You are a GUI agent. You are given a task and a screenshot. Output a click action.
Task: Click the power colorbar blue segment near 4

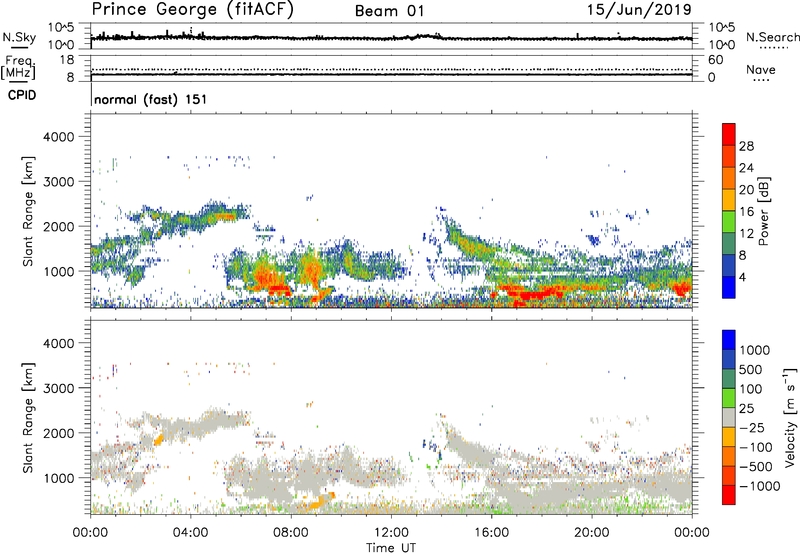[729, 287]
